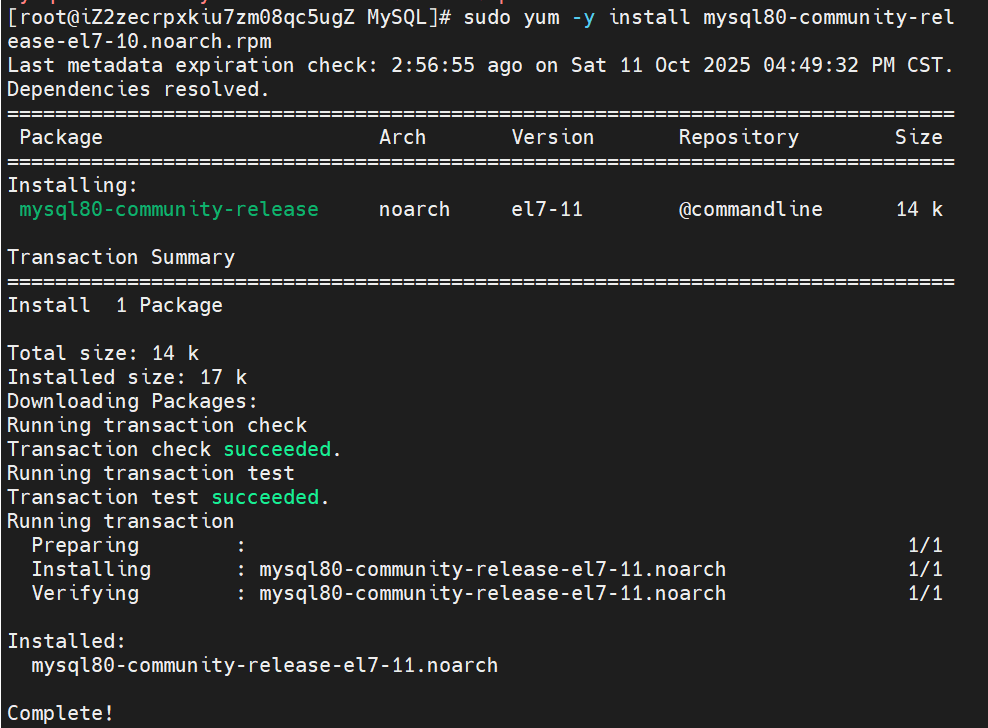Click the 'el7-11' version value
988x728 pixels.
(x=547, y=209)
